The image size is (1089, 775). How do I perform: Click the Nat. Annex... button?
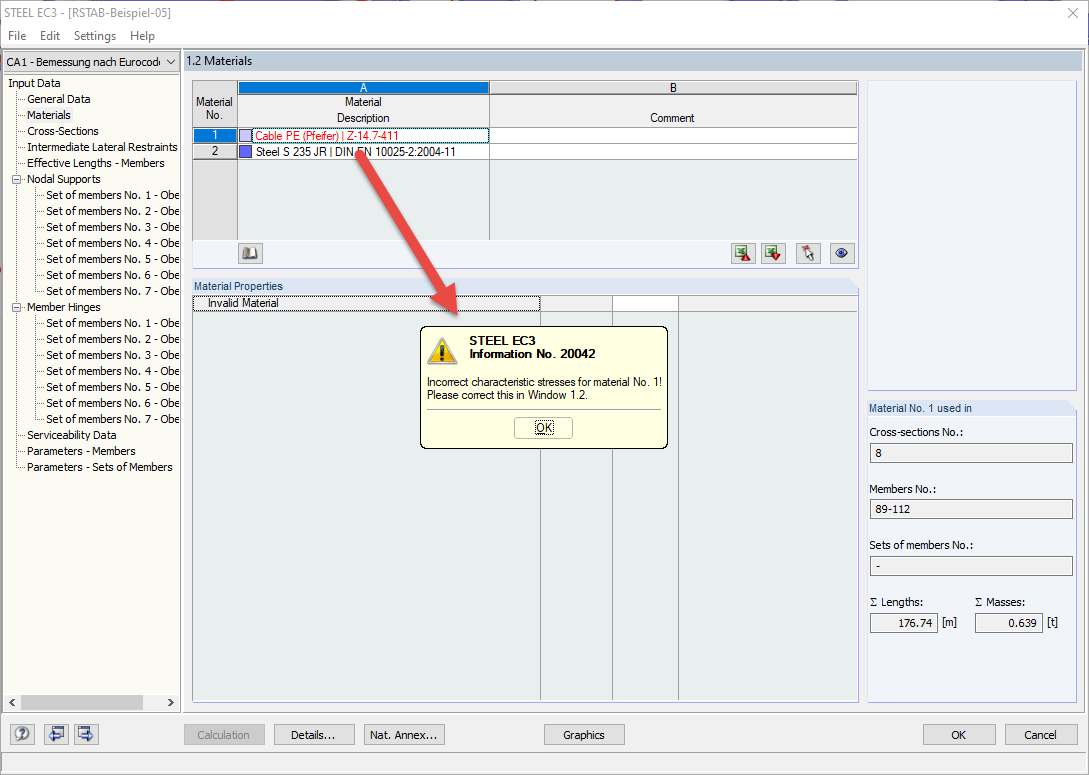point(404,735)
